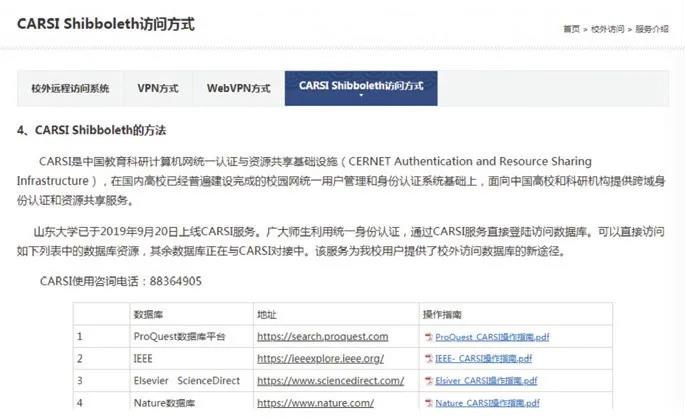Image resolution: width=685 pixels, height=418 pixels.
Task: Click the PDF icon beside Elsiver guide
Action: click(429, 381)
